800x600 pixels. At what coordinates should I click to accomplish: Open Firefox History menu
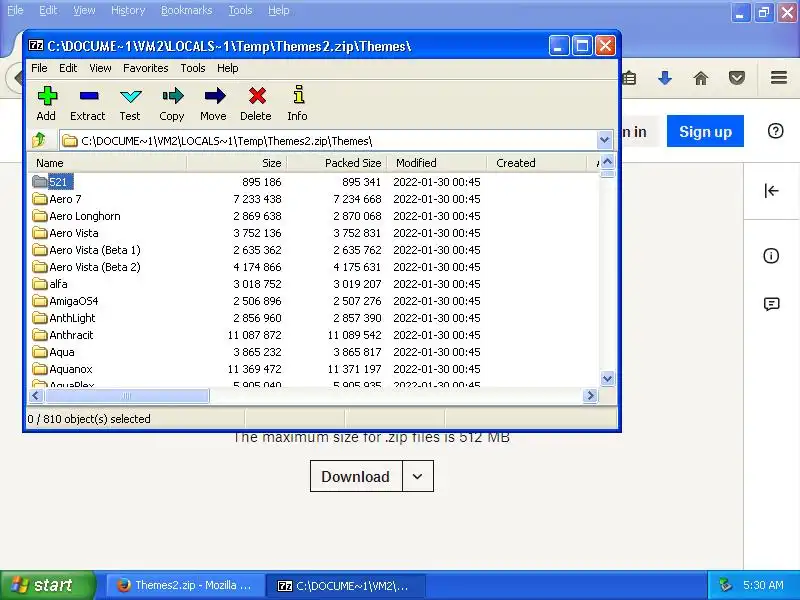[128, 10]
